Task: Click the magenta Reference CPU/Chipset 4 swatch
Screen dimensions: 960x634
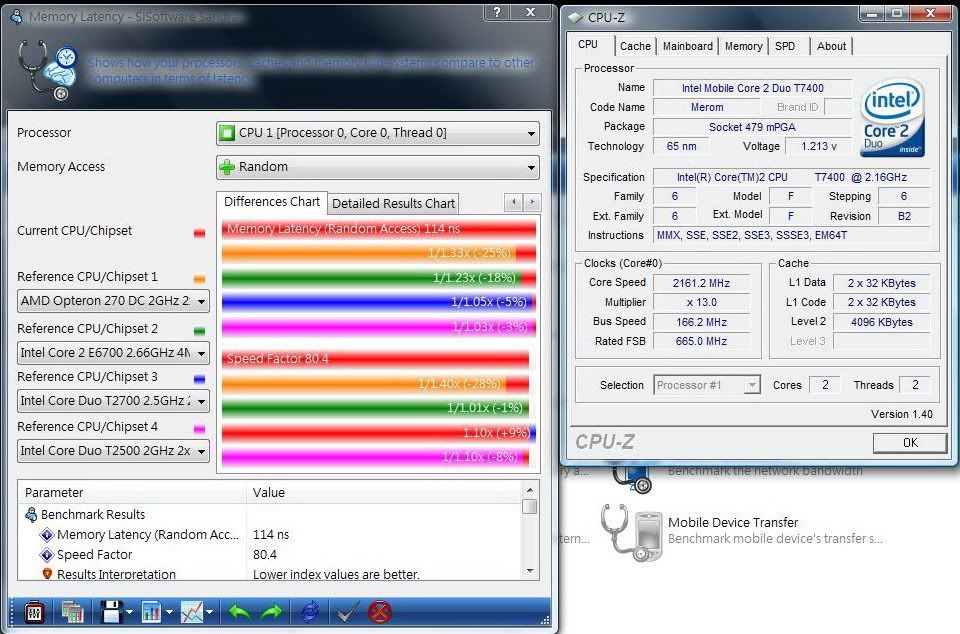Action: point(200,429)
